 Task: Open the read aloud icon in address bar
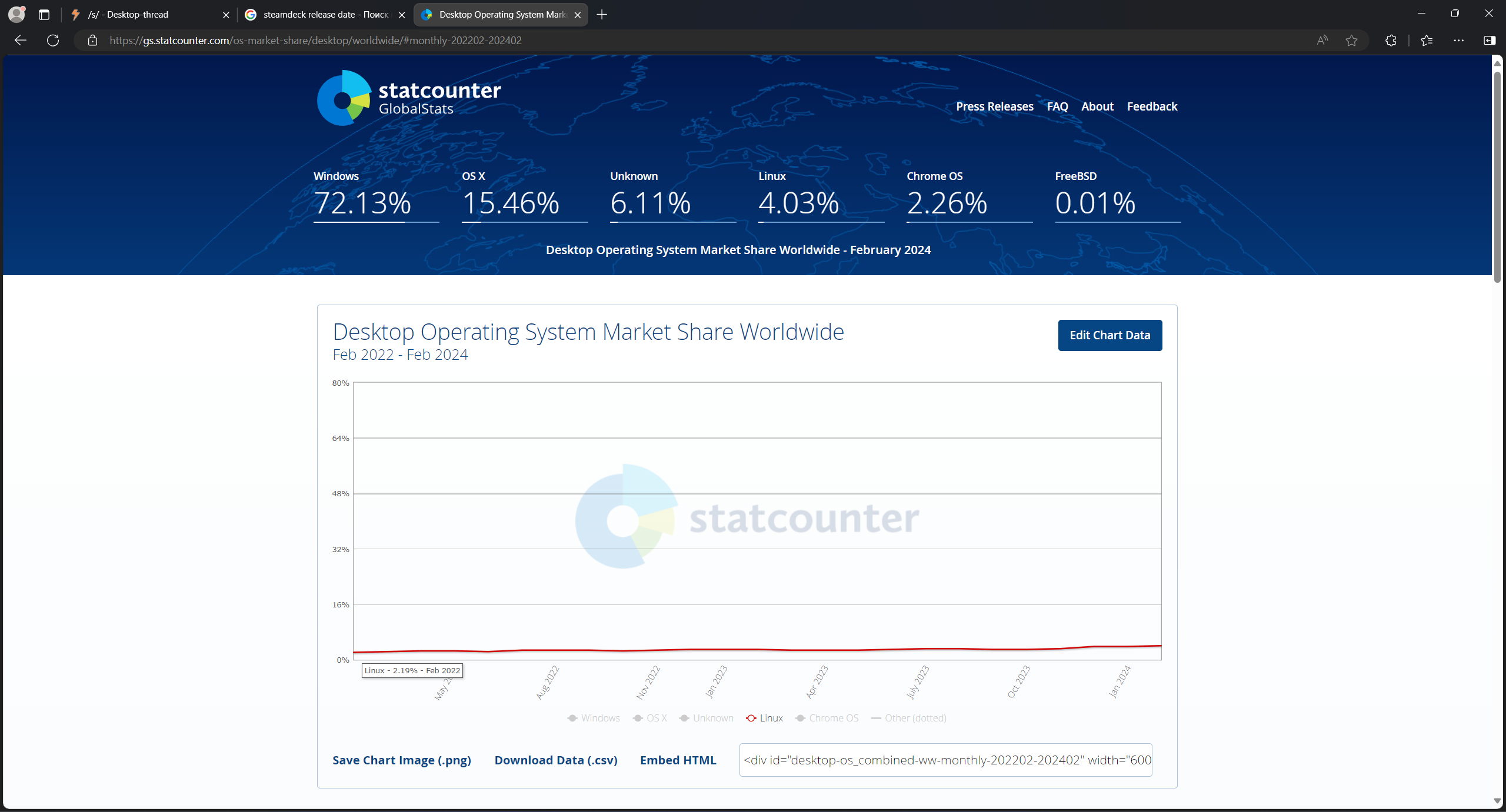pos(1322,40)
